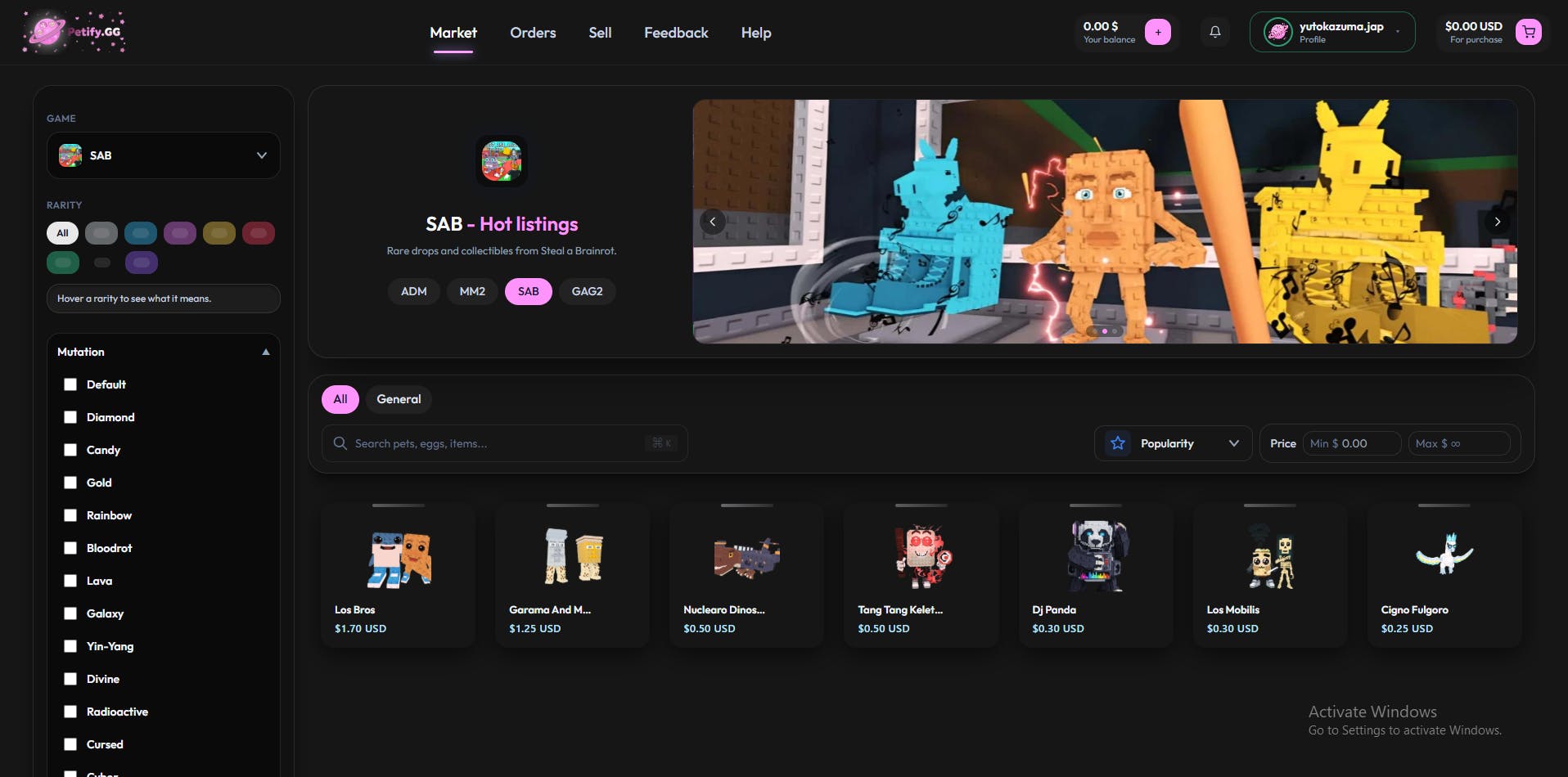The width and height of the screenshot is (1568, 777).
Task: Select the violet rarity swatch
Action: click(x=142, y=263)
